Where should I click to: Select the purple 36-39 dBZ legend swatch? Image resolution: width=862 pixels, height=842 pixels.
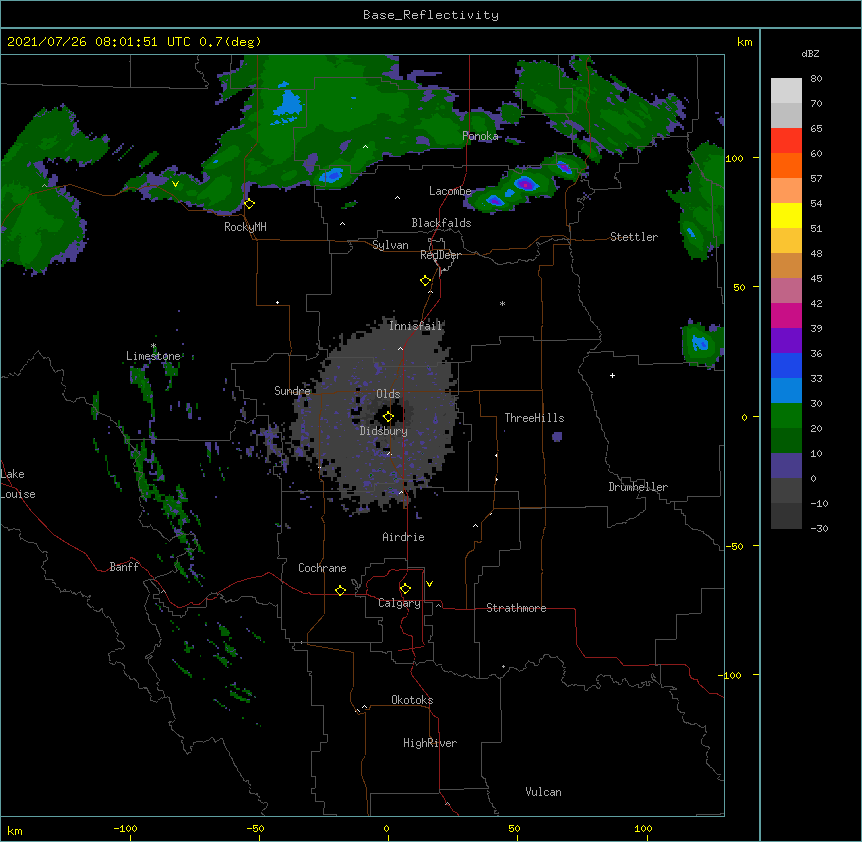(x=786, y=341)
